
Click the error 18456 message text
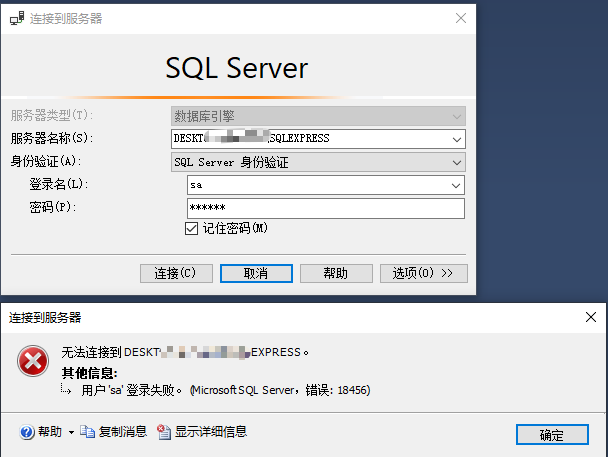(226, 390)
